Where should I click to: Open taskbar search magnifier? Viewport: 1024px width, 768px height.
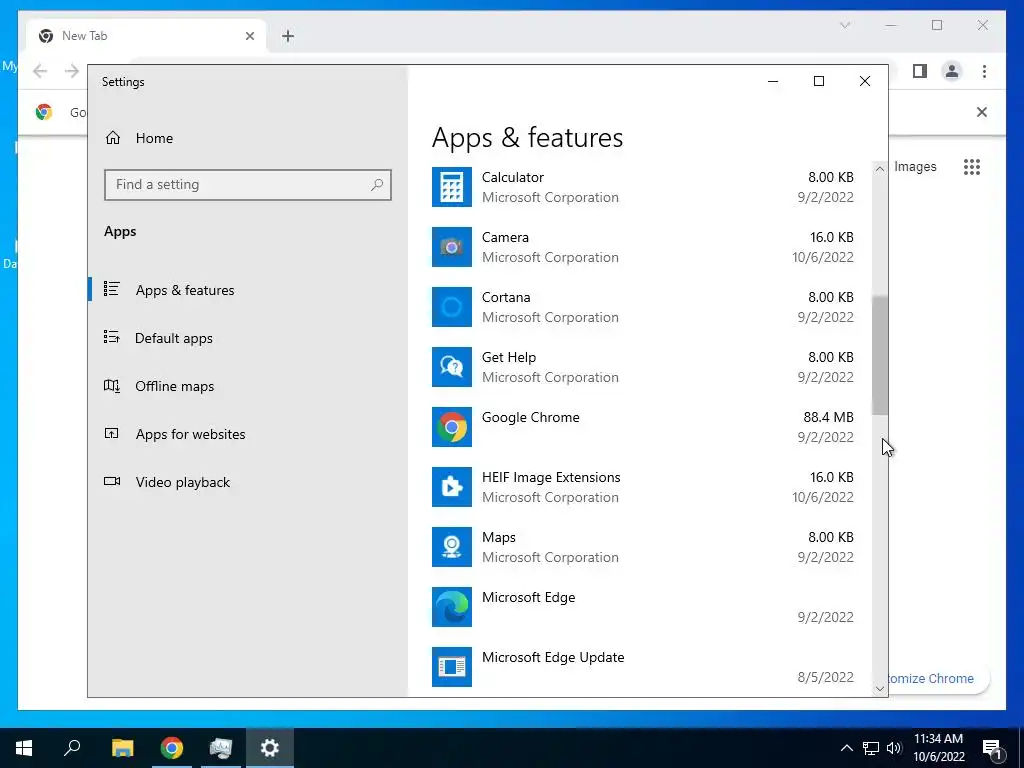72,748
